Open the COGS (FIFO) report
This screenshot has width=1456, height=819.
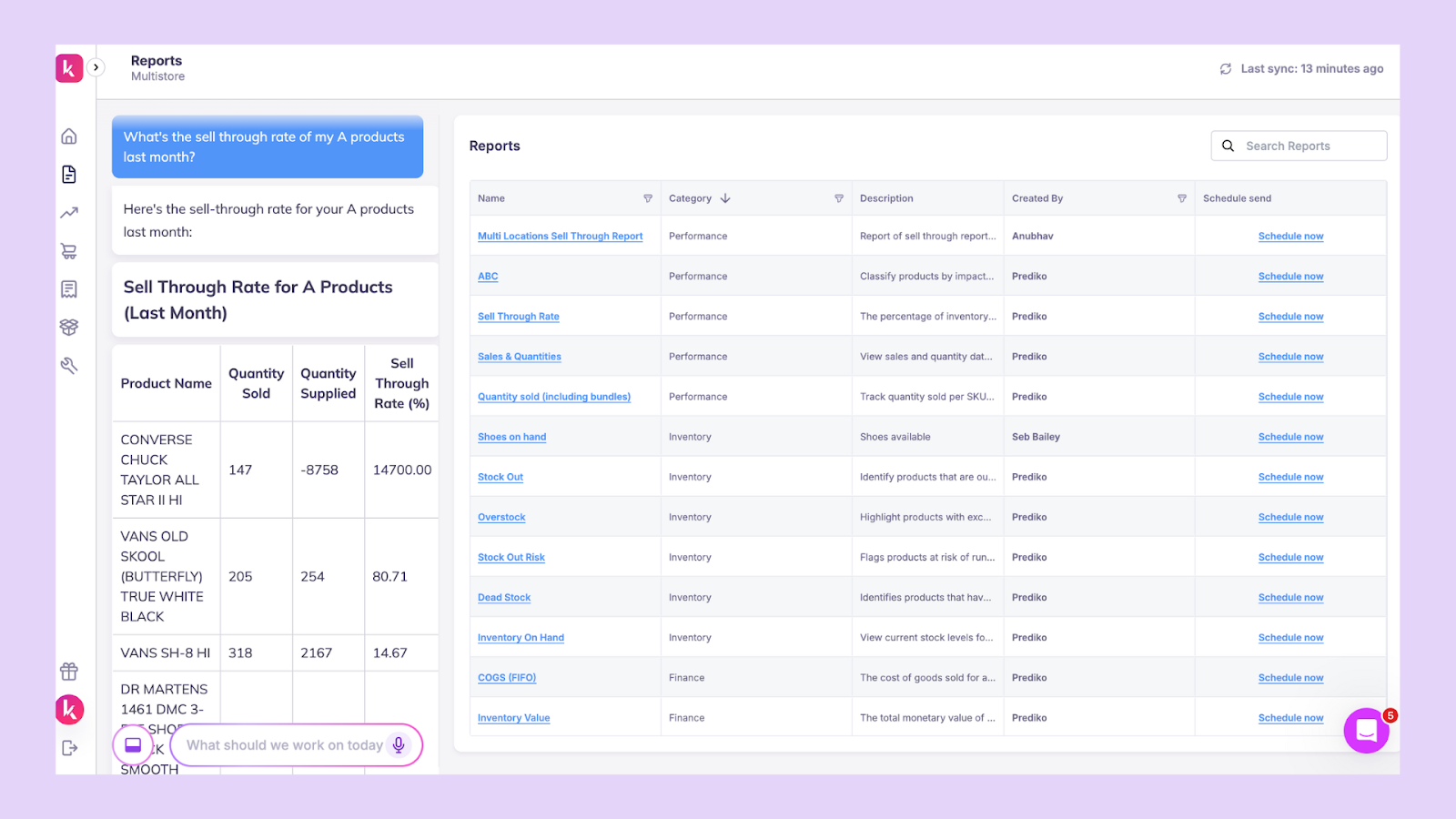pyautogui.click(x=507, y=678)
